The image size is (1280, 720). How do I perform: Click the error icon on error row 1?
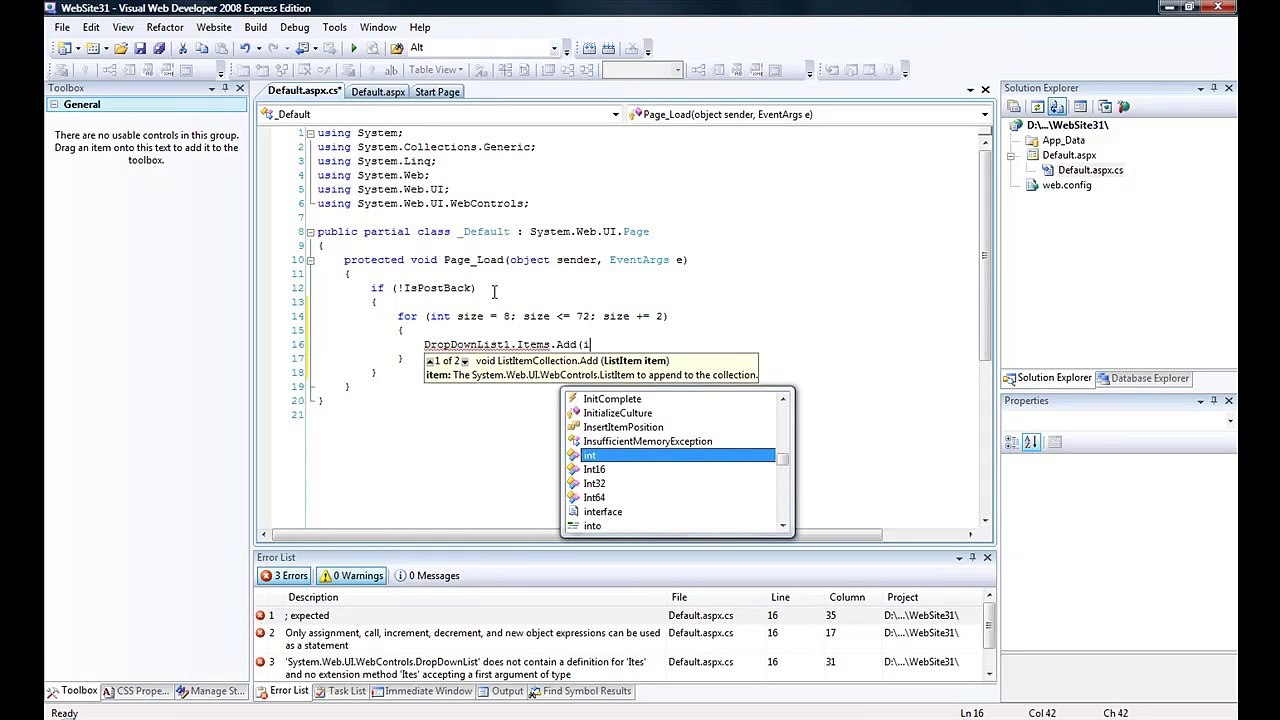261,615
